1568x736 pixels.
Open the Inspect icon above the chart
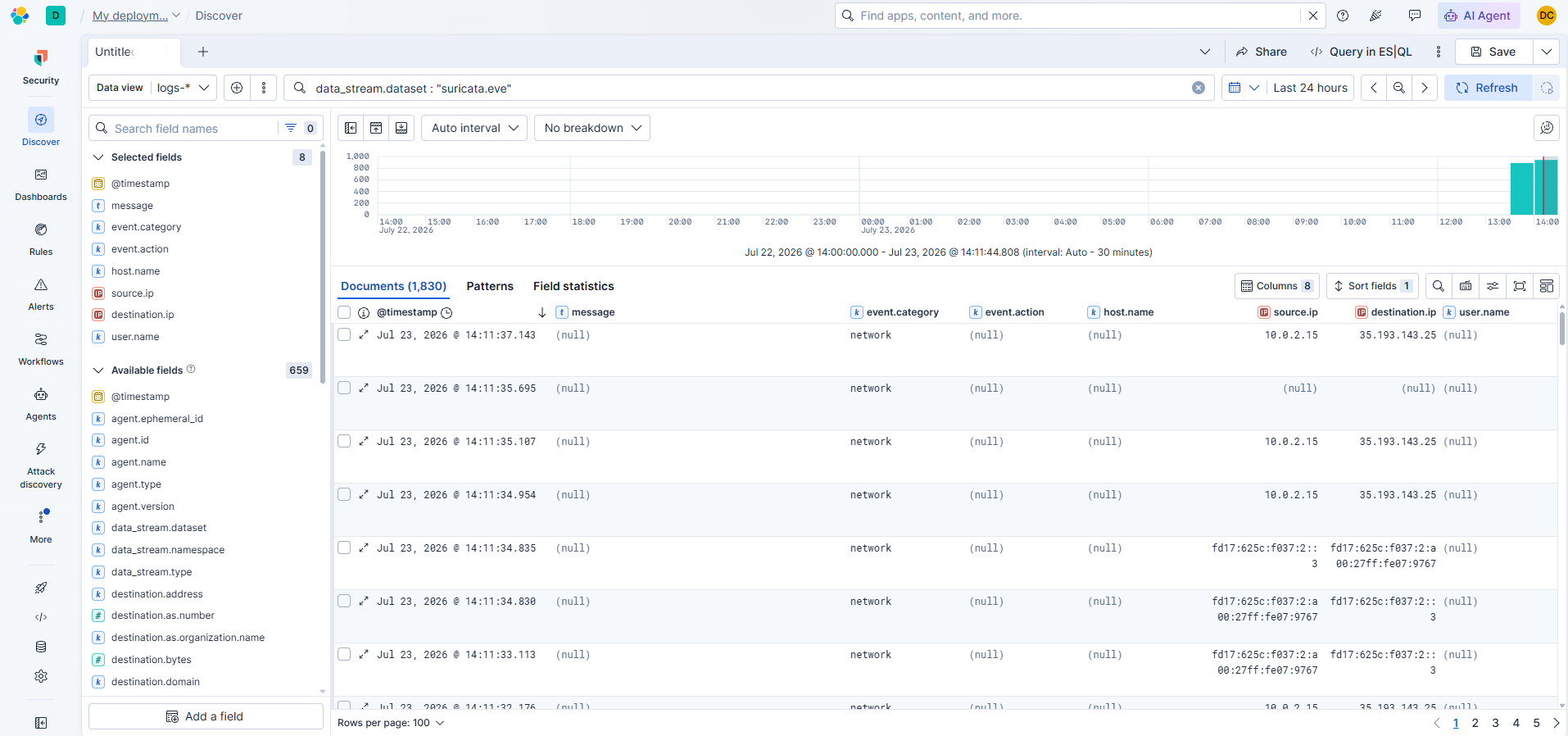click(x=1547, y=128)
